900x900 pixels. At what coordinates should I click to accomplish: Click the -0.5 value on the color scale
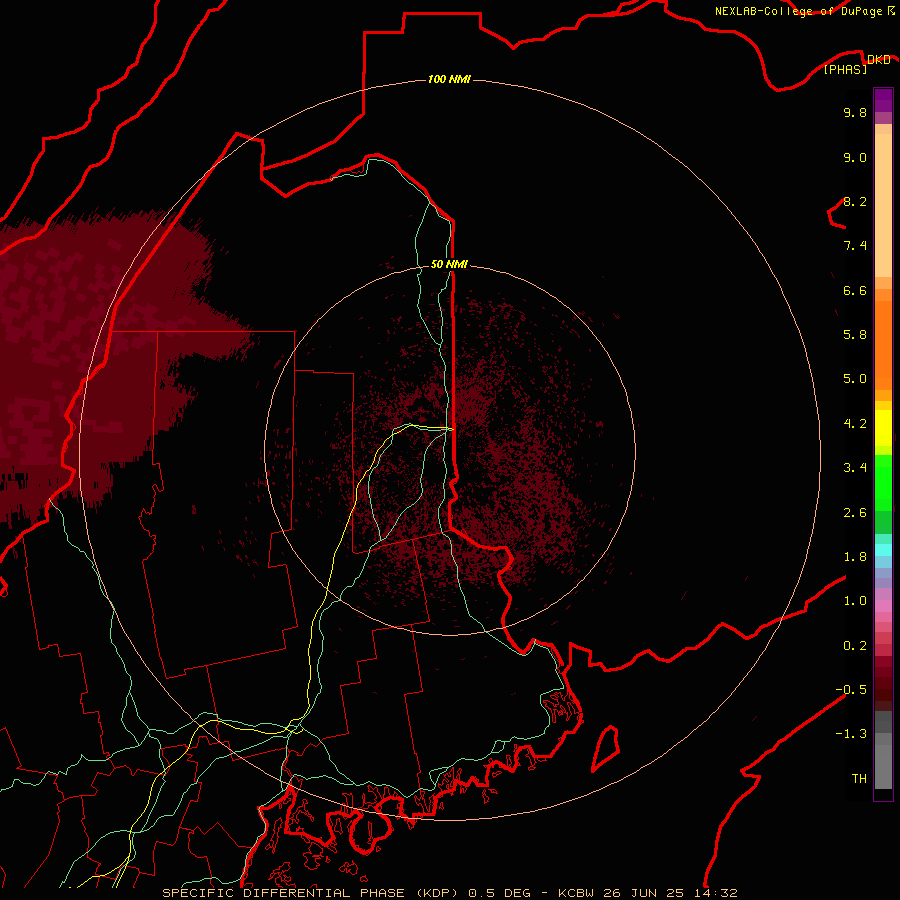pos(851,689)
